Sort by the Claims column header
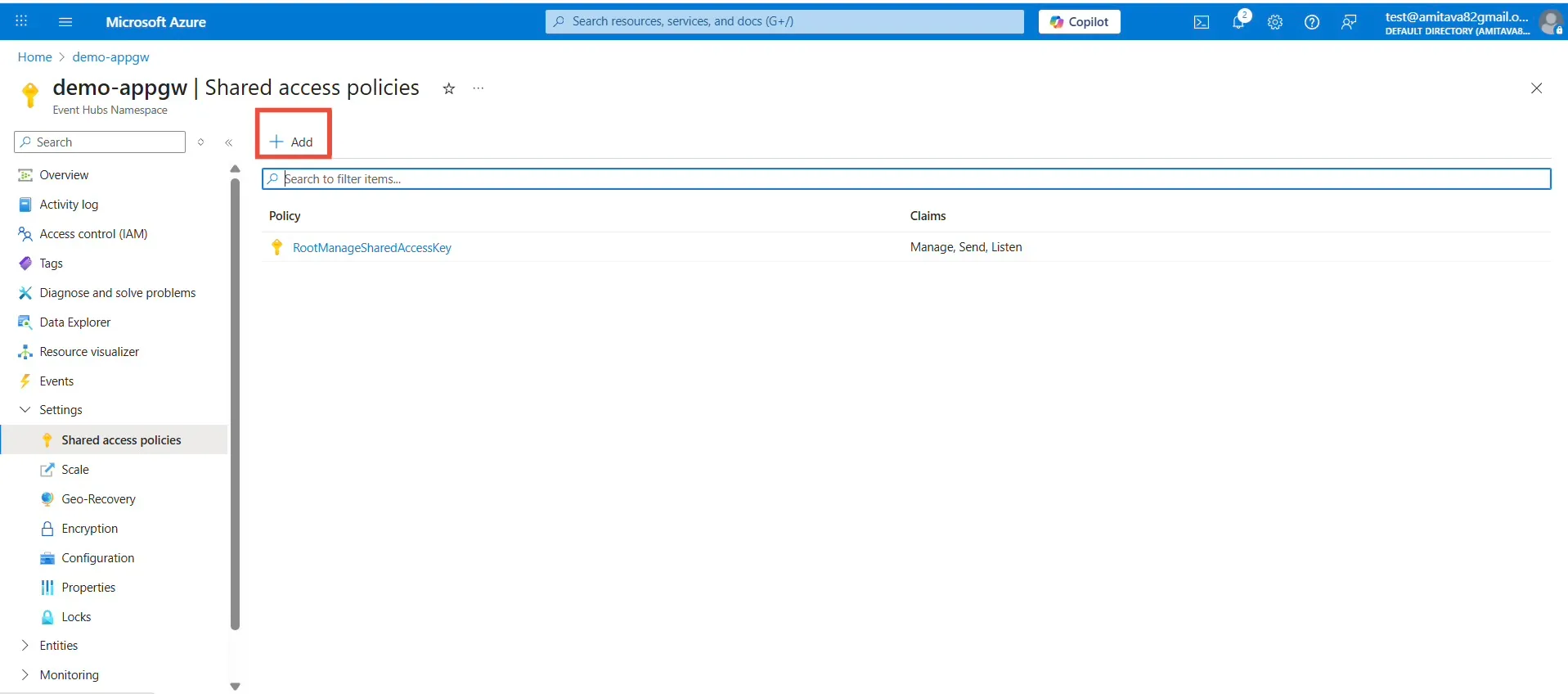 pos(928,216)
